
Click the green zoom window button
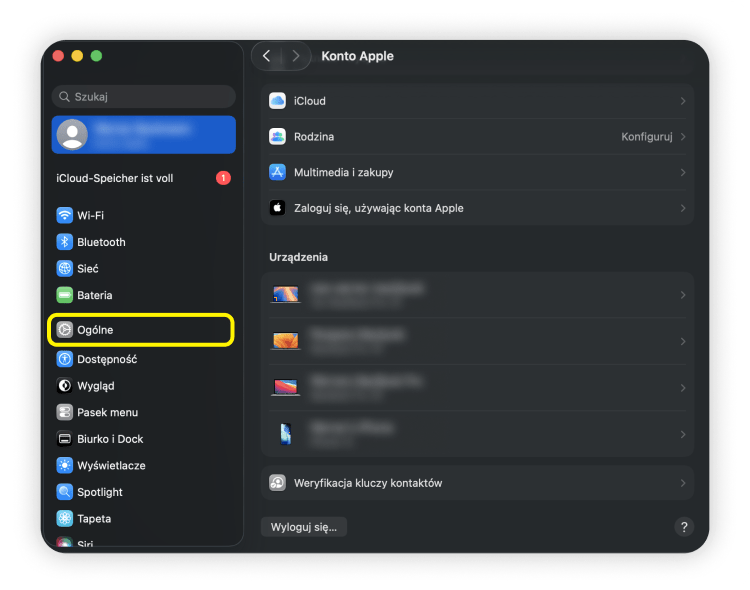96,56
